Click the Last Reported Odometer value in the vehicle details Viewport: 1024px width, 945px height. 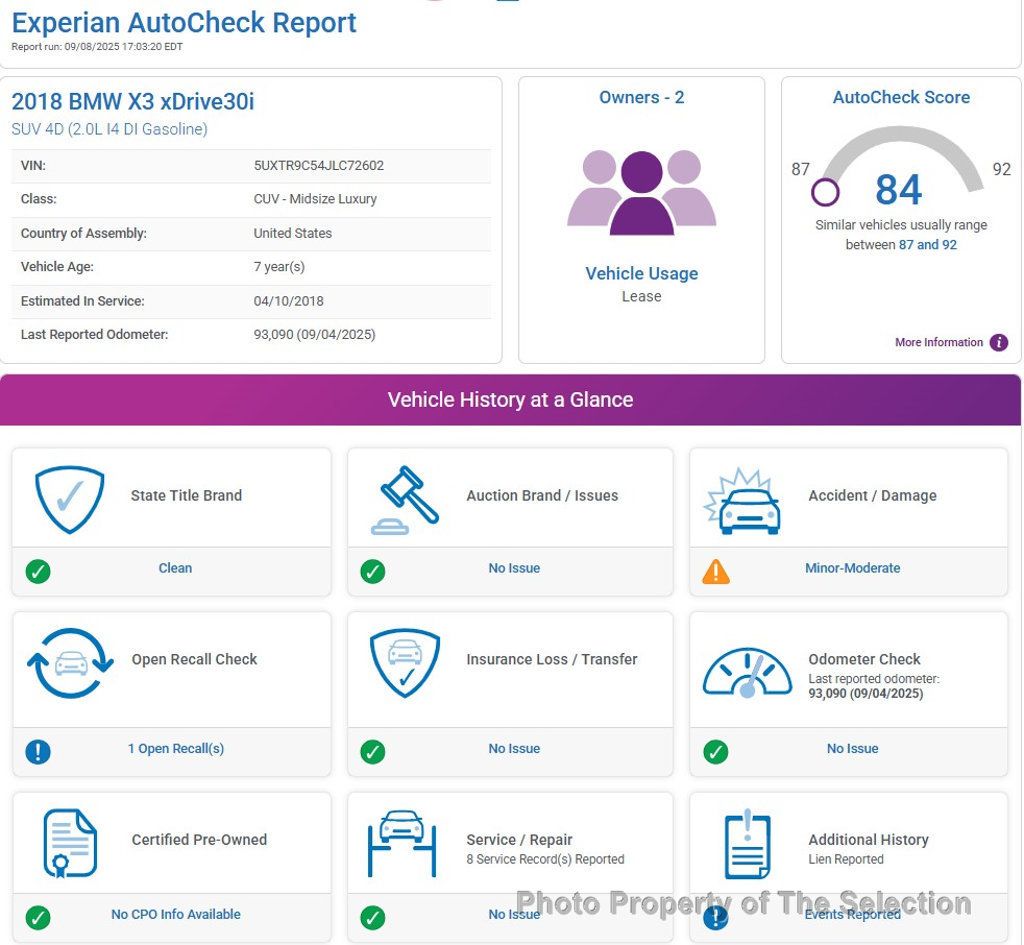314,335
